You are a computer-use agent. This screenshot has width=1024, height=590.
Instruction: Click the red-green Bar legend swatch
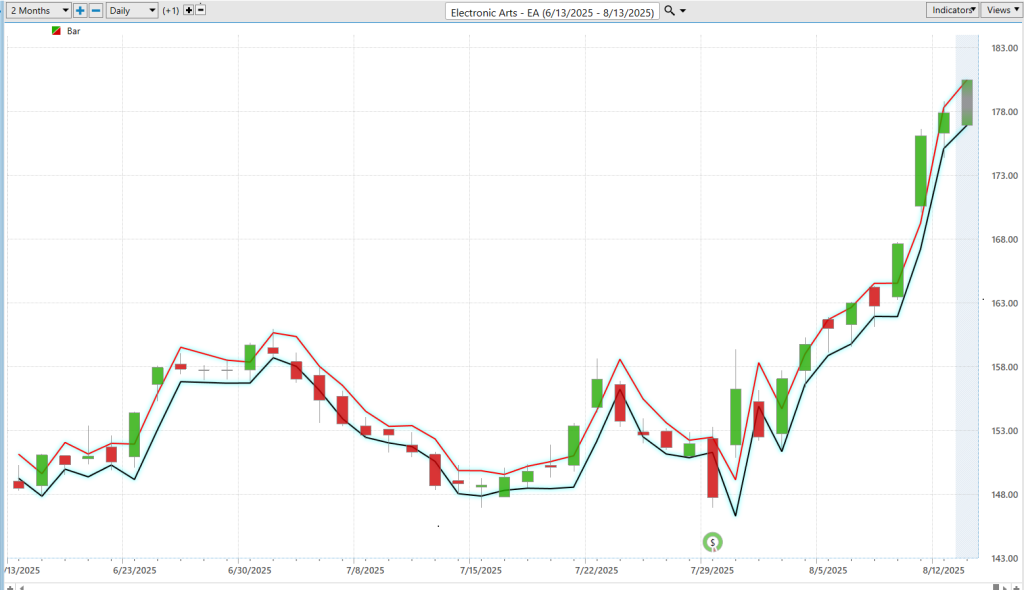pyautogui.click(x=57, y=31)
